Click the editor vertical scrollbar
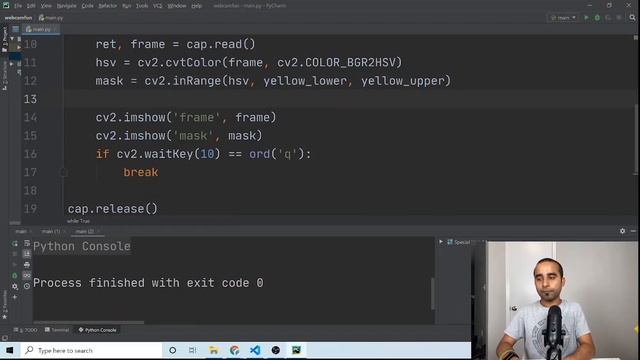 [x=635, y=139]
